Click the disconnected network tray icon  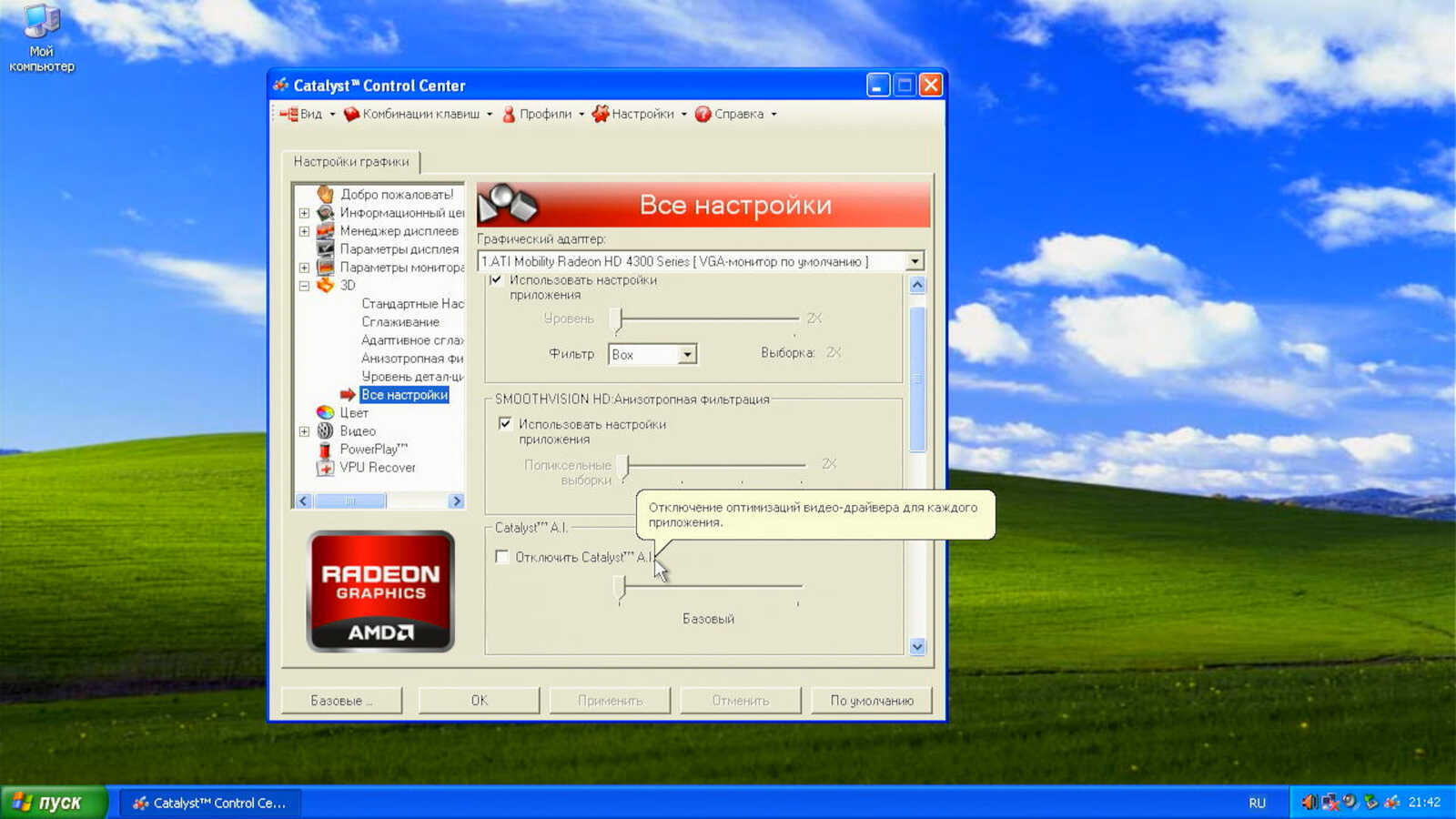click(1330, 802)
